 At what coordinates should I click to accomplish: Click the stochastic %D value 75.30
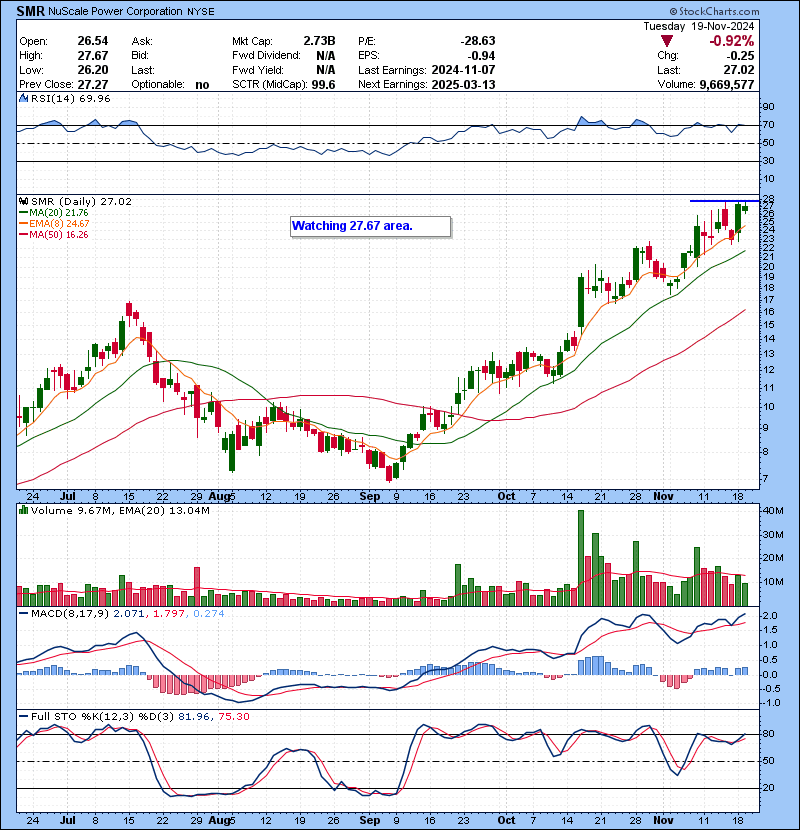point(233,717)
